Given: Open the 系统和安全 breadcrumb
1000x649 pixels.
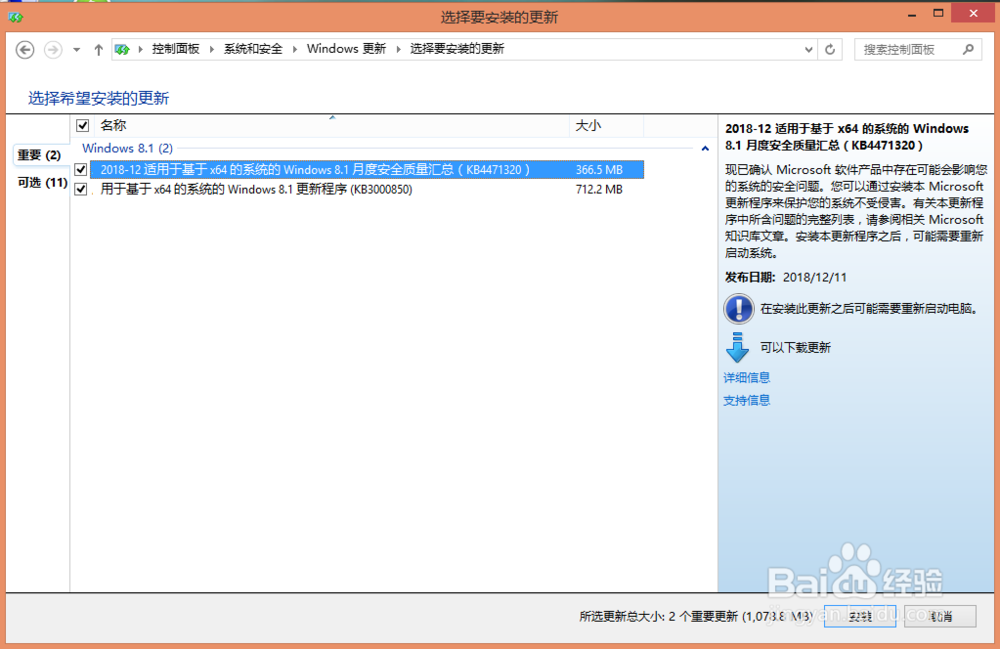Looking at the screenshot, I should 253,49.
